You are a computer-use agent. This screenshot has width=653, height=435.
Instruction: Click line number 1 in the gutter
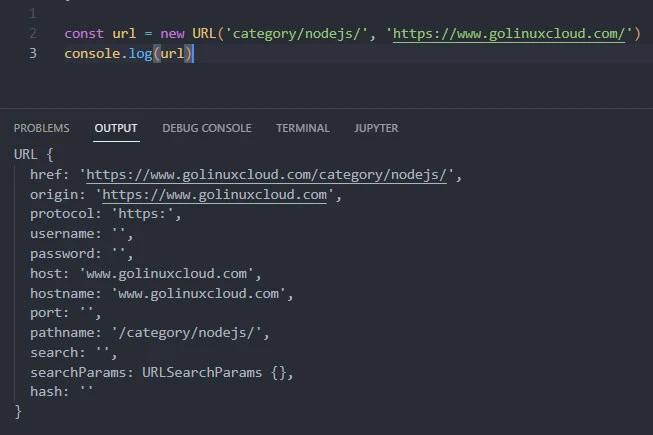point(33,14)
